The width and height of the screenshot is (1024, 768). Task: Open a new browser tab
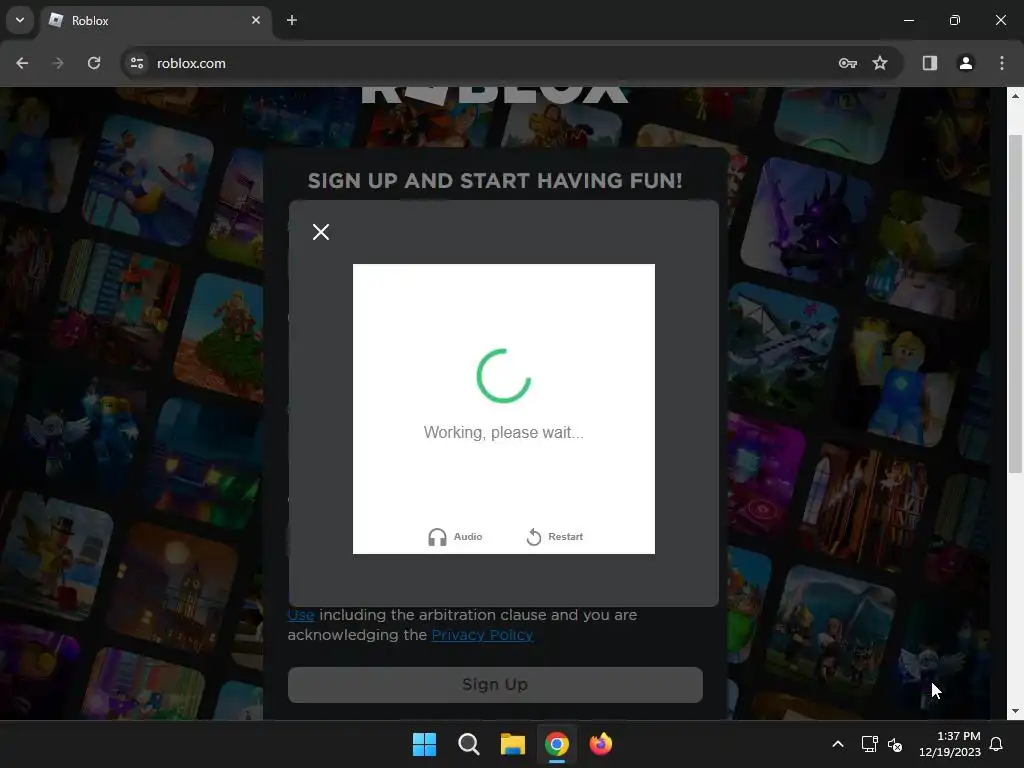(292, 20)
